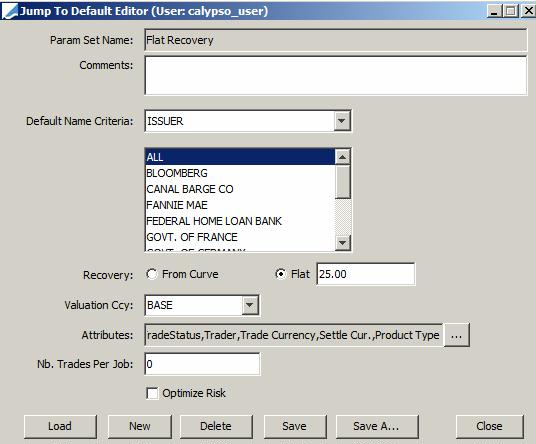Screen dimensions: 536x444
Task: Click the Flat recovery value field
Action: pos(365,274)
